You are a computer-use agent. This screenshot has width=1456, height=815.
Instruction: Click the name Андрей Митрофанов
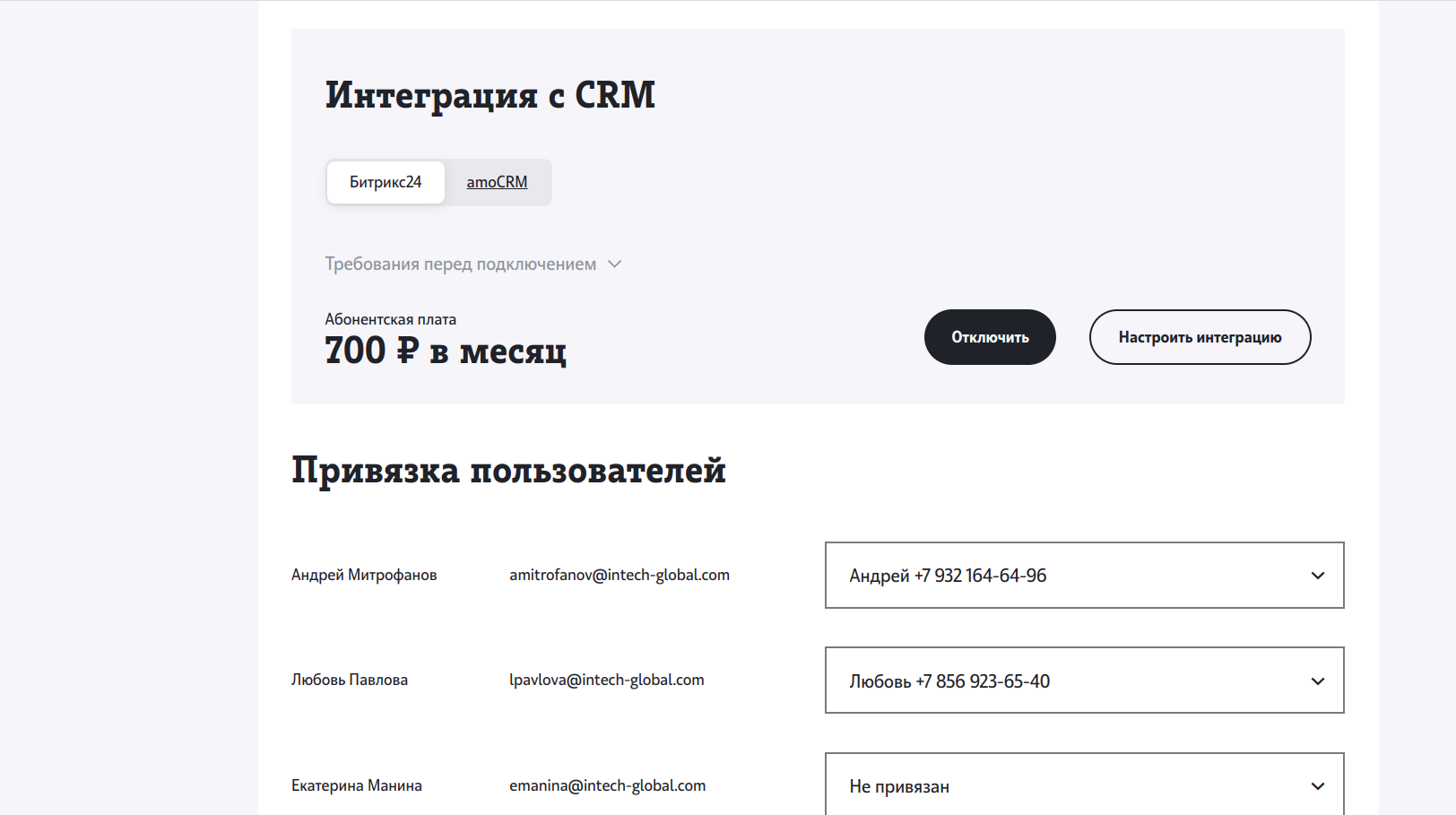click(364, 575)
